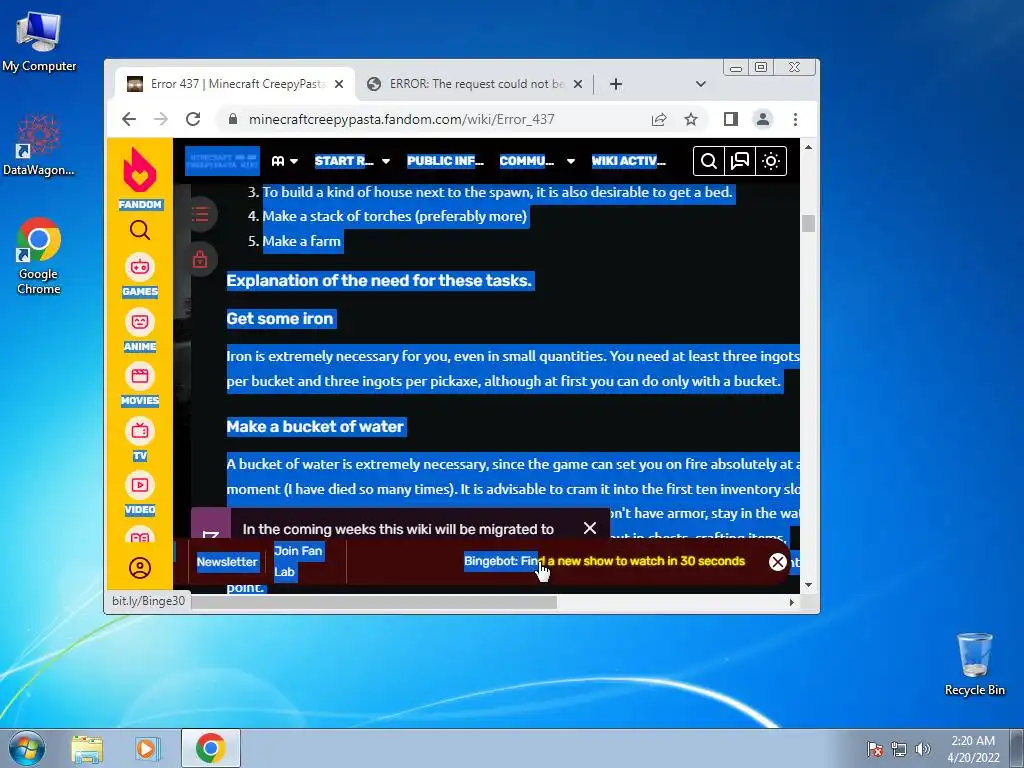Click Chrome's forward arrow
1024x768 pixels.
coord(161,119)
